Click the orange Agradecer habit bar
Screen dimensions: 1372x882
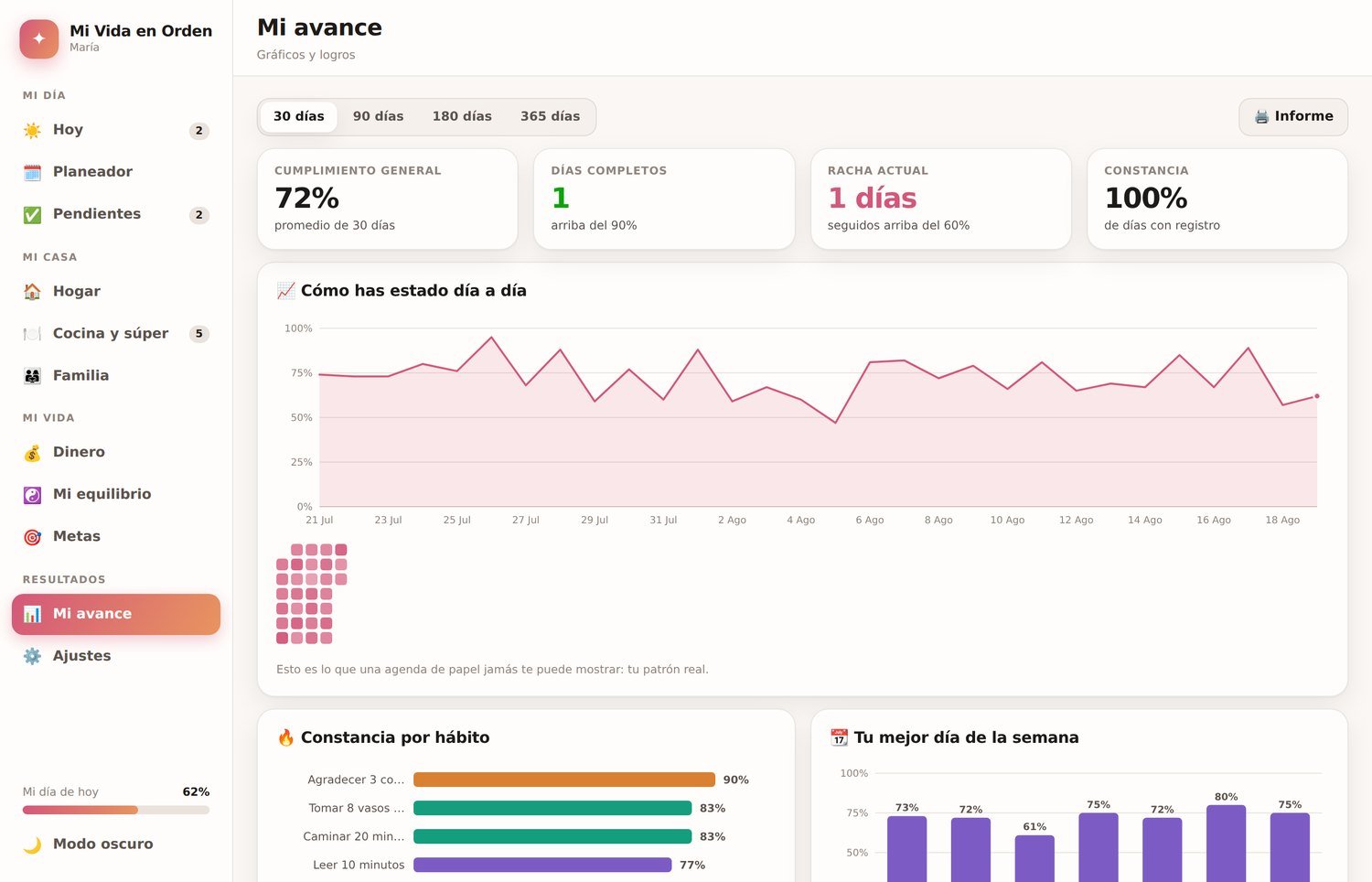point(564,780)
